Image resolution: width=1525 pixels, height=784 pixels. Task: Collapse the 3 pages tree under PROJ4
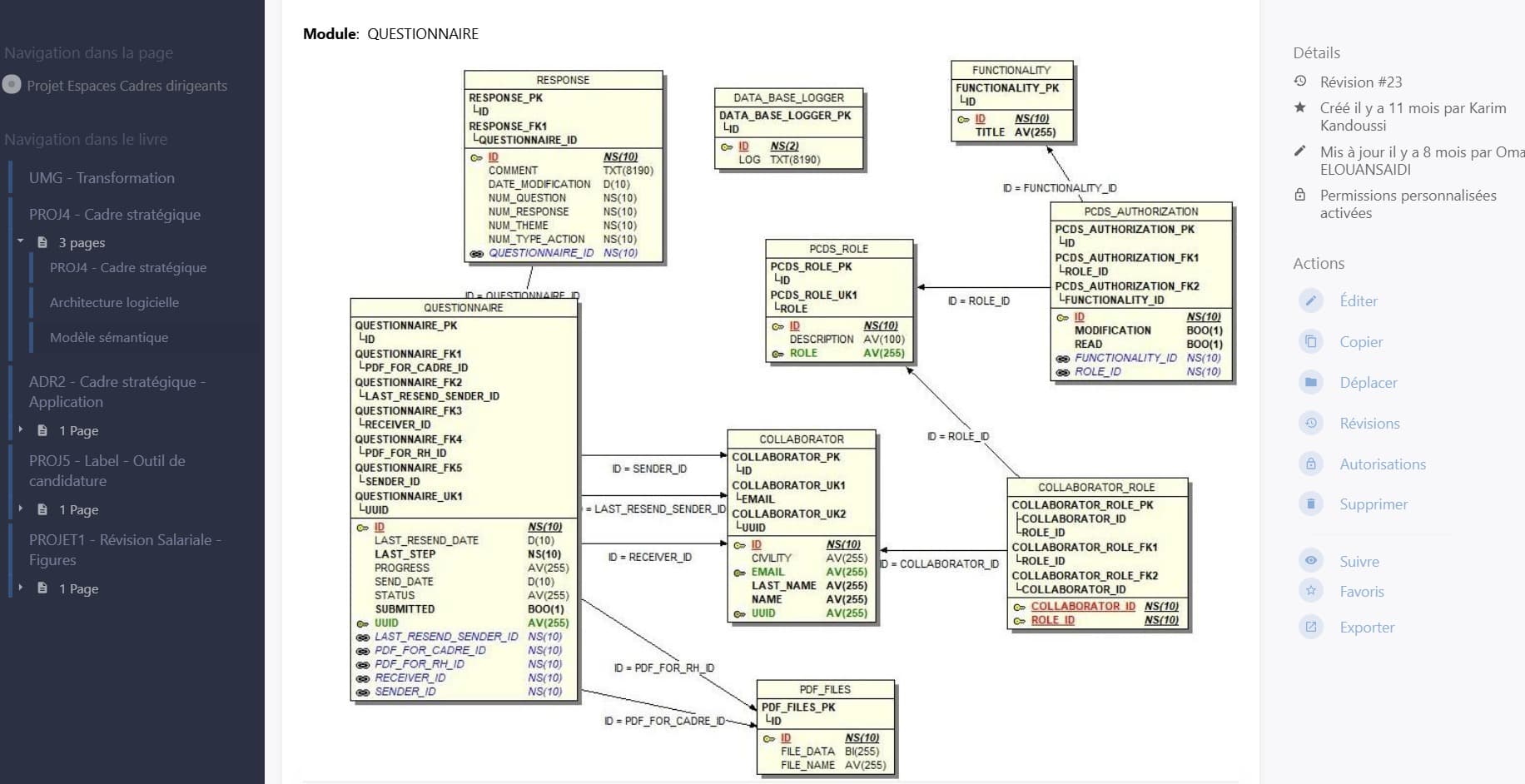click(21, 242)
